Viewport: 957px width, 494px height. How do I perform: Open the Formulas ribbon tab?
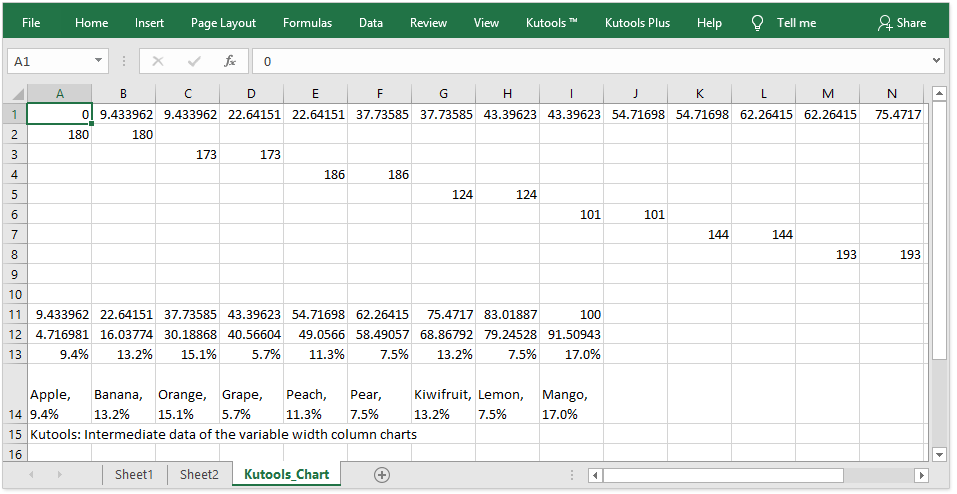[x=307, y=22]
